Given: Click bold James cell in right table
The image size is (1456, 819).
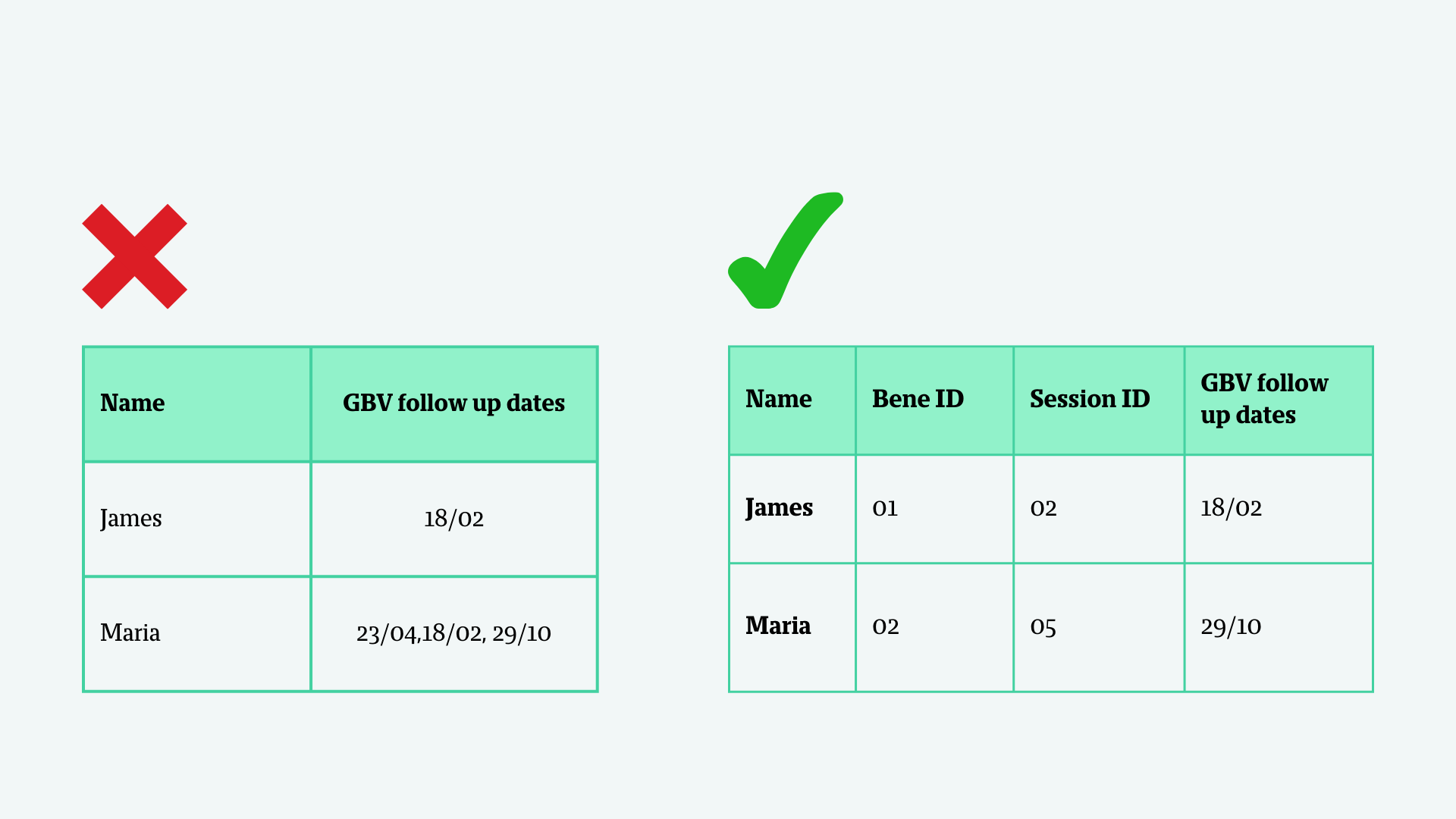Looking at the screenshot, I should [x=792, y=509].
